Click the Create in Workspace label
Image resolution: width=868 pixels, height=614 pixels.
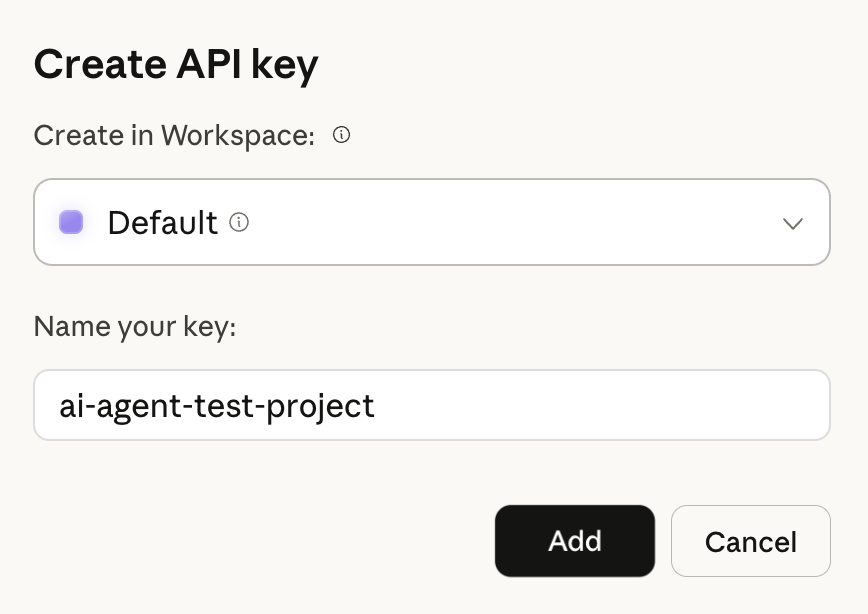pyautogui.click(x=174, y=135)
